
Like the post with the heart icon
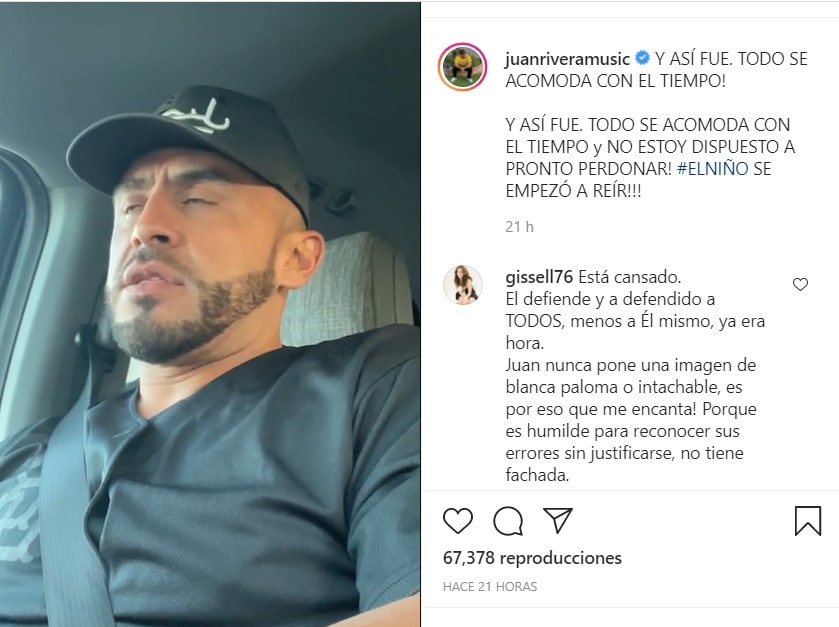pyautogui.click(x=458, y=521)
